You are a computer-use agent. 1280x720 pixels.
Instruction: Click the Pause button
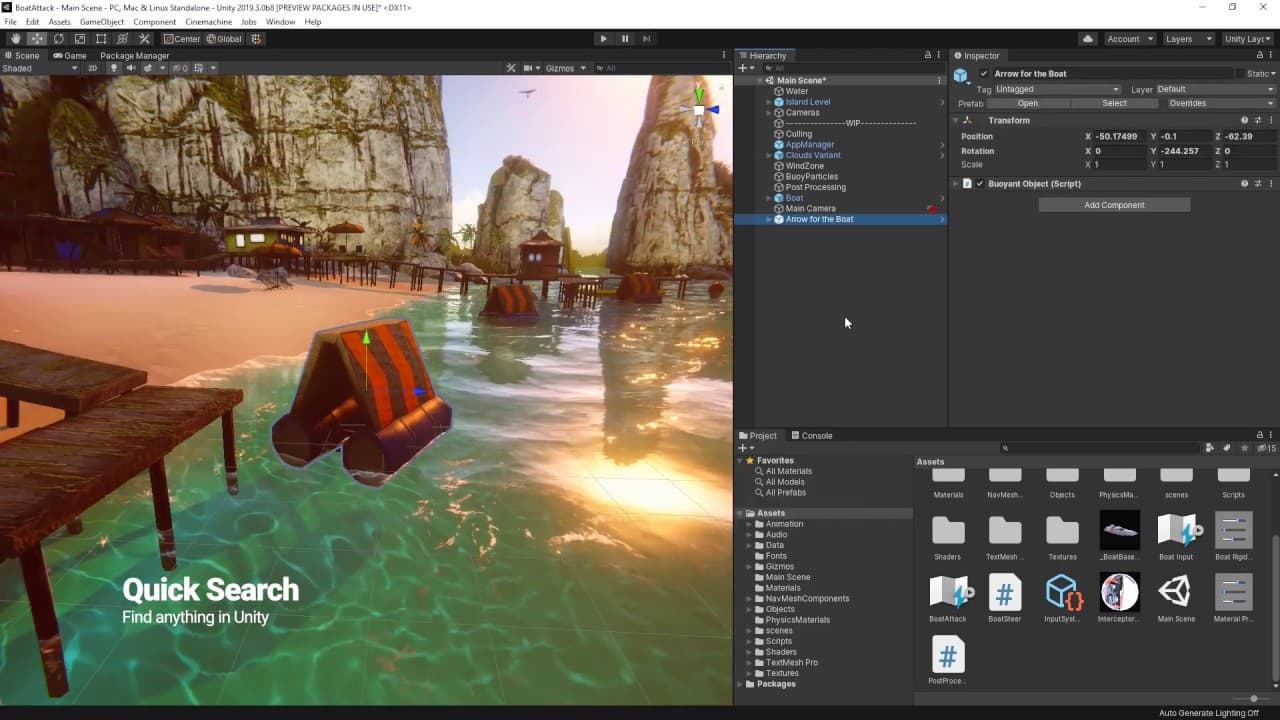[625, 39]
